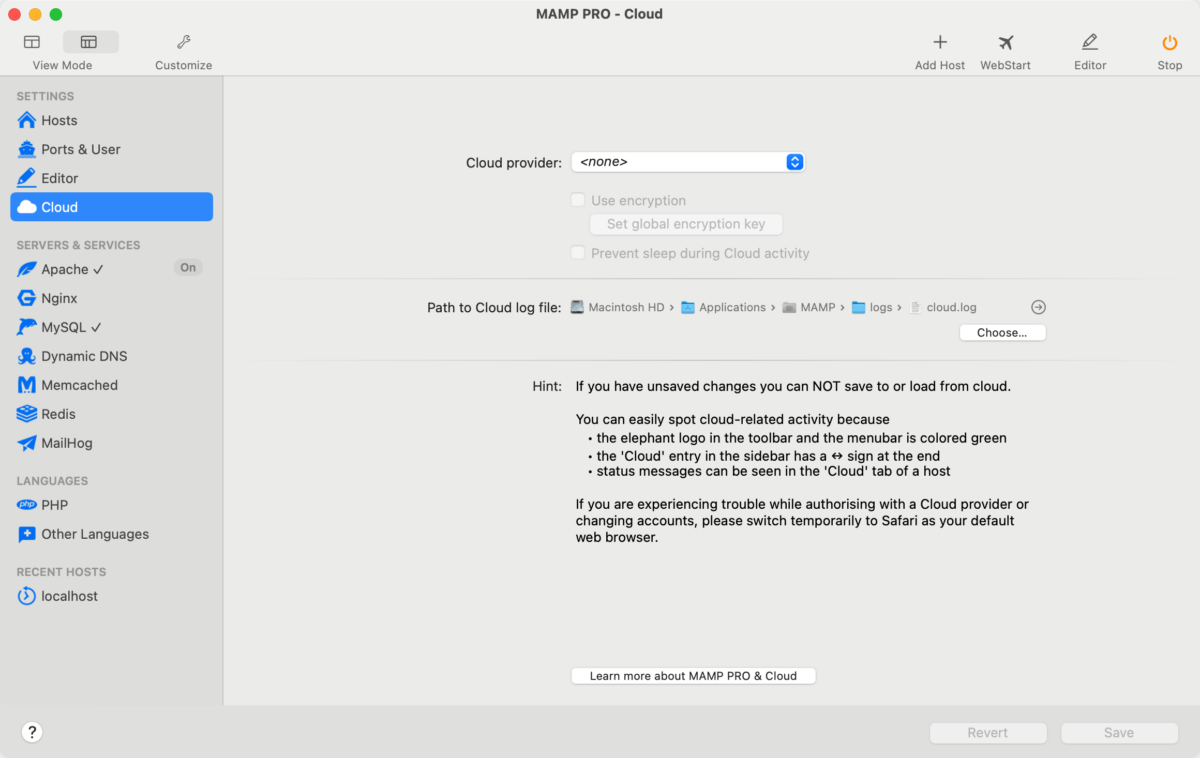Open MySQL dolphin icon
The height and width of the screenshot is (758, 1200).
[x=27, y=327]
